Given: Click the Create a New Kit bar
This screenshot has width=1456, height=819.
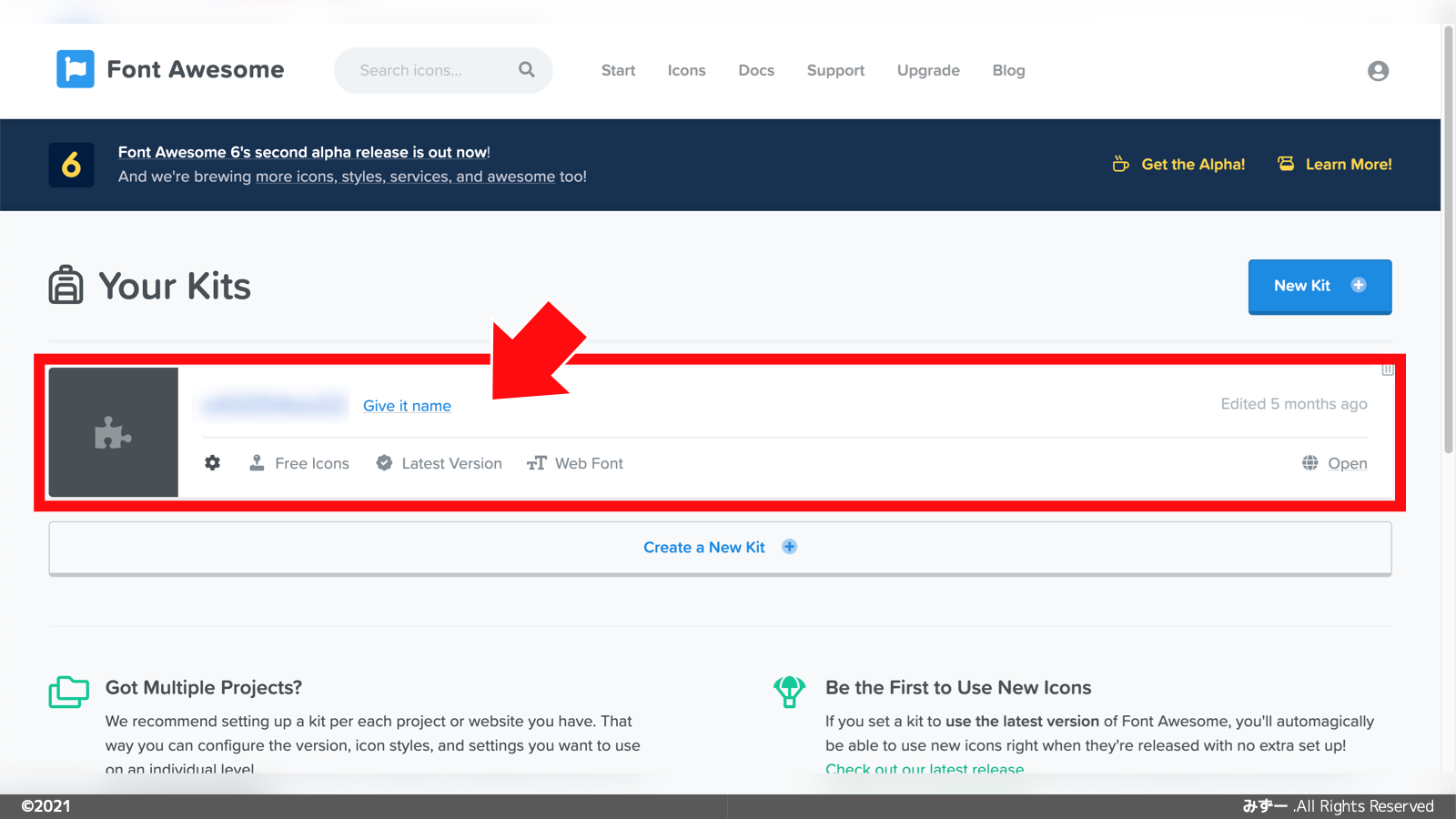Looking at the screenshot, I should click(x=720, y=548).
